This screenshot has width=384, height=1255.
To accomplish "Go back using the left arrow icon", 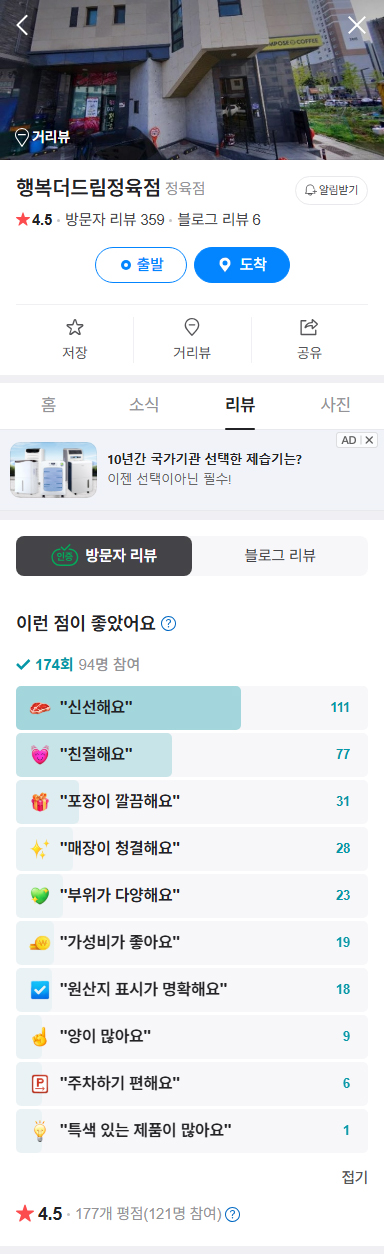I will point(22,25).
